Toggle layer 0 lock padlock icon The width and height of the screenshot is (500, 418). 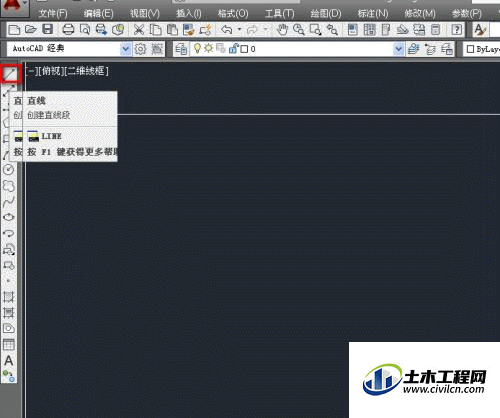pyautogui.click(x=233, y=49)
